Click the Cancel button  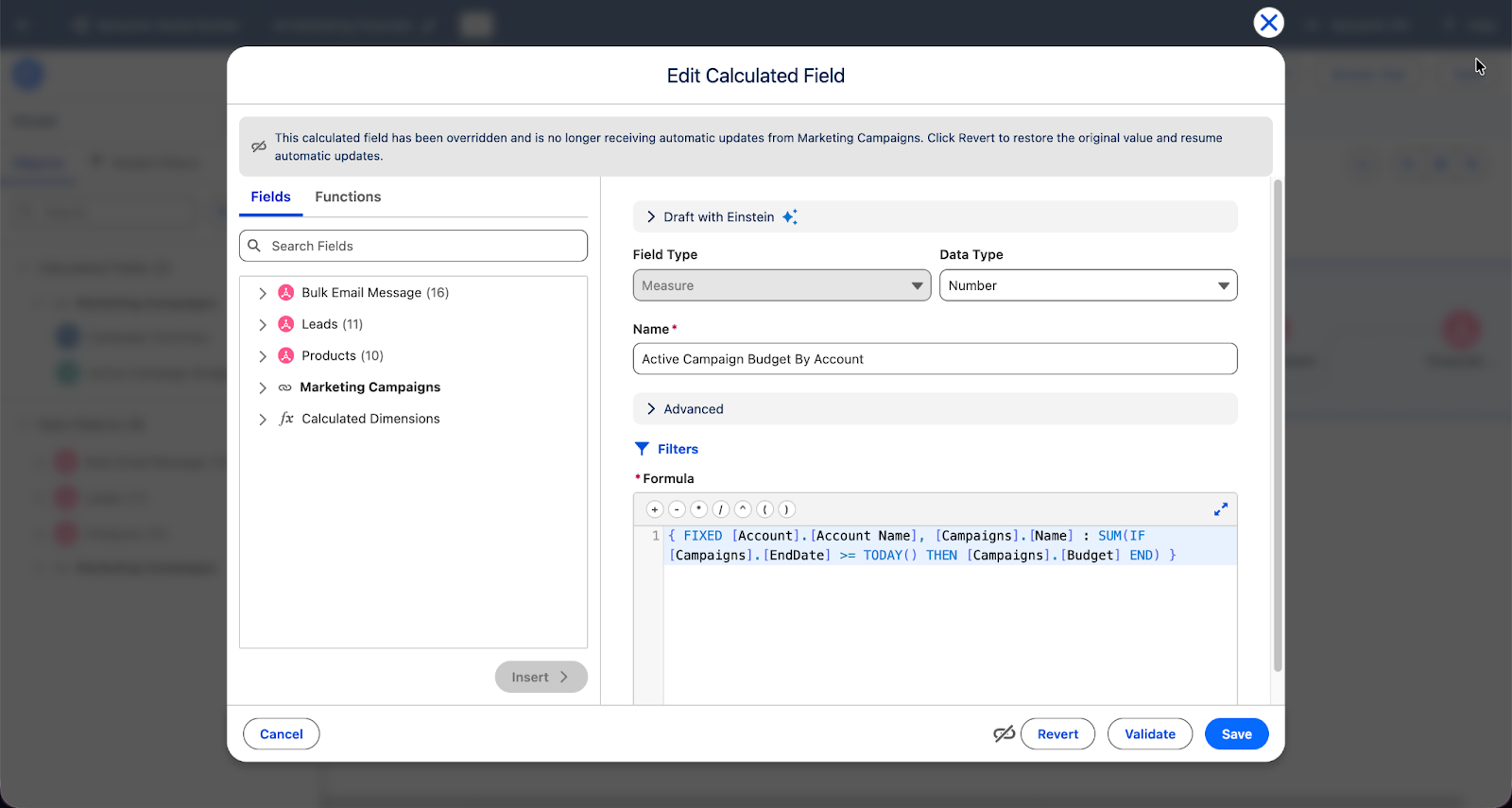click(x=282, y=734)
